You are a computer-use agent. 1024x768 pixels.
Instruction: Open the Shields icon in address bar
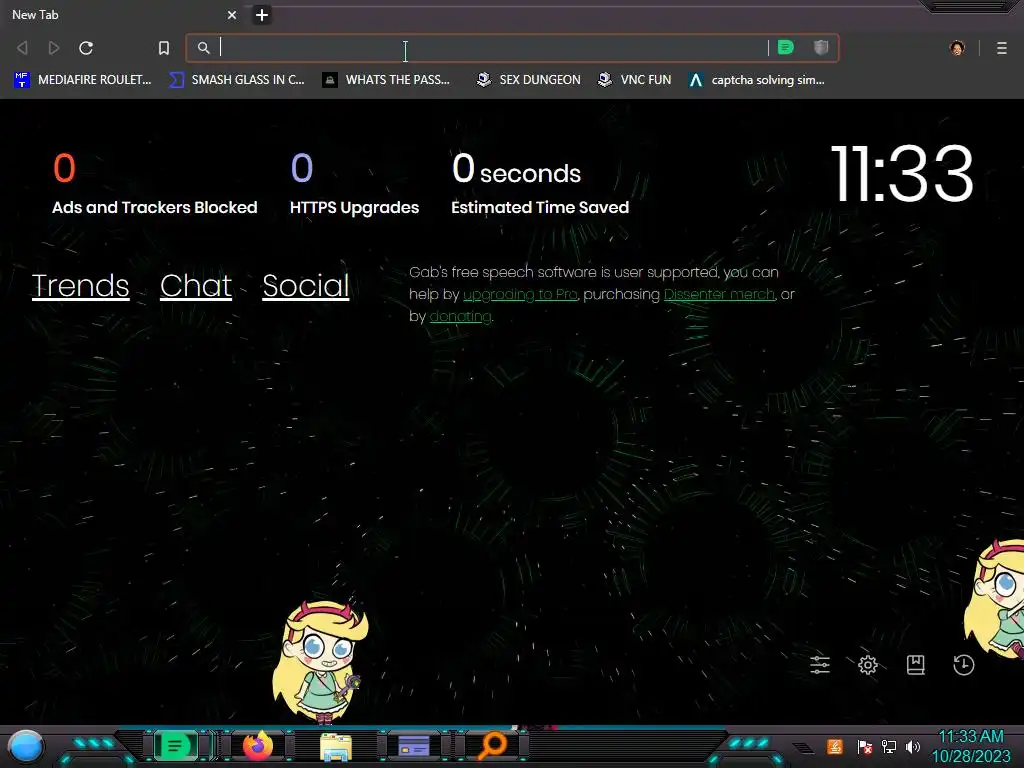click(821, 47)
